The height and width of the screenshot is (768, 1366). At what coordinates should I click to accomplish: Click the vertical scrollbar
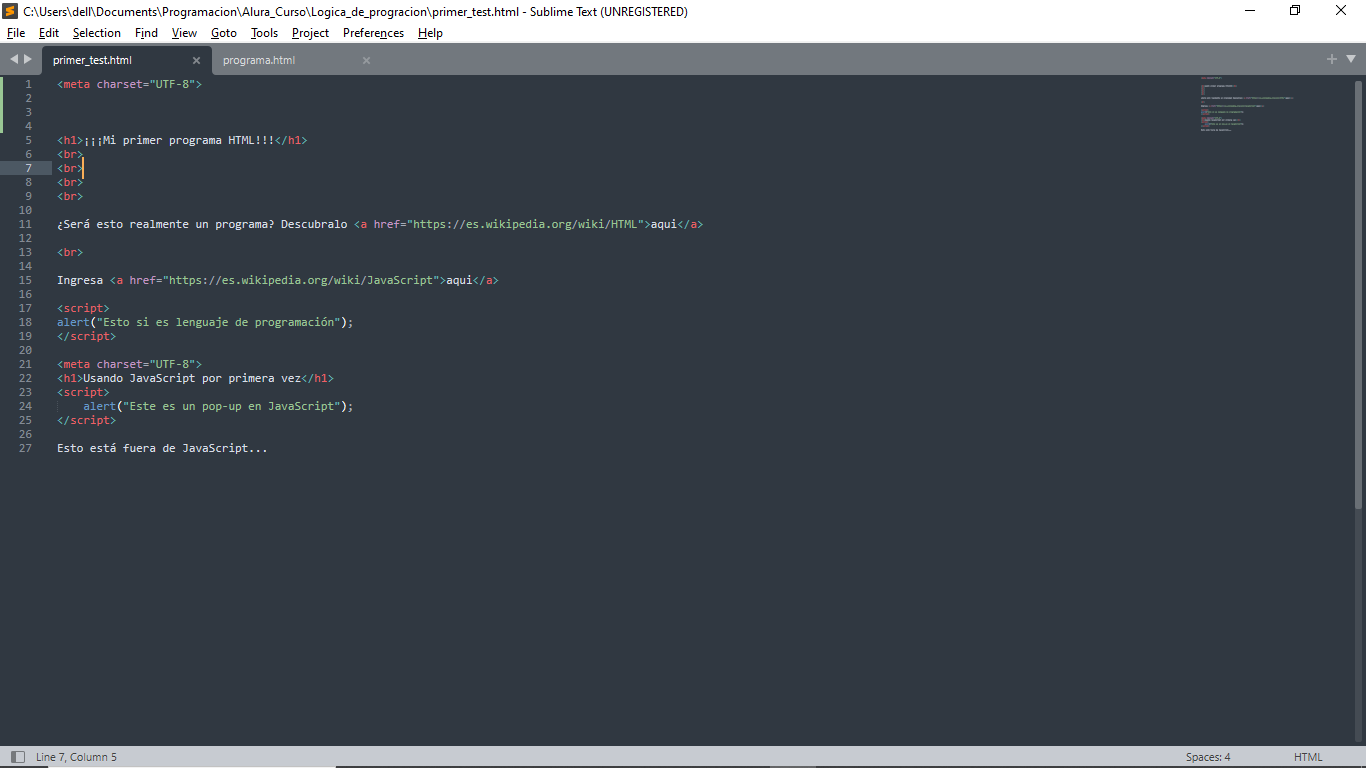1358,295
